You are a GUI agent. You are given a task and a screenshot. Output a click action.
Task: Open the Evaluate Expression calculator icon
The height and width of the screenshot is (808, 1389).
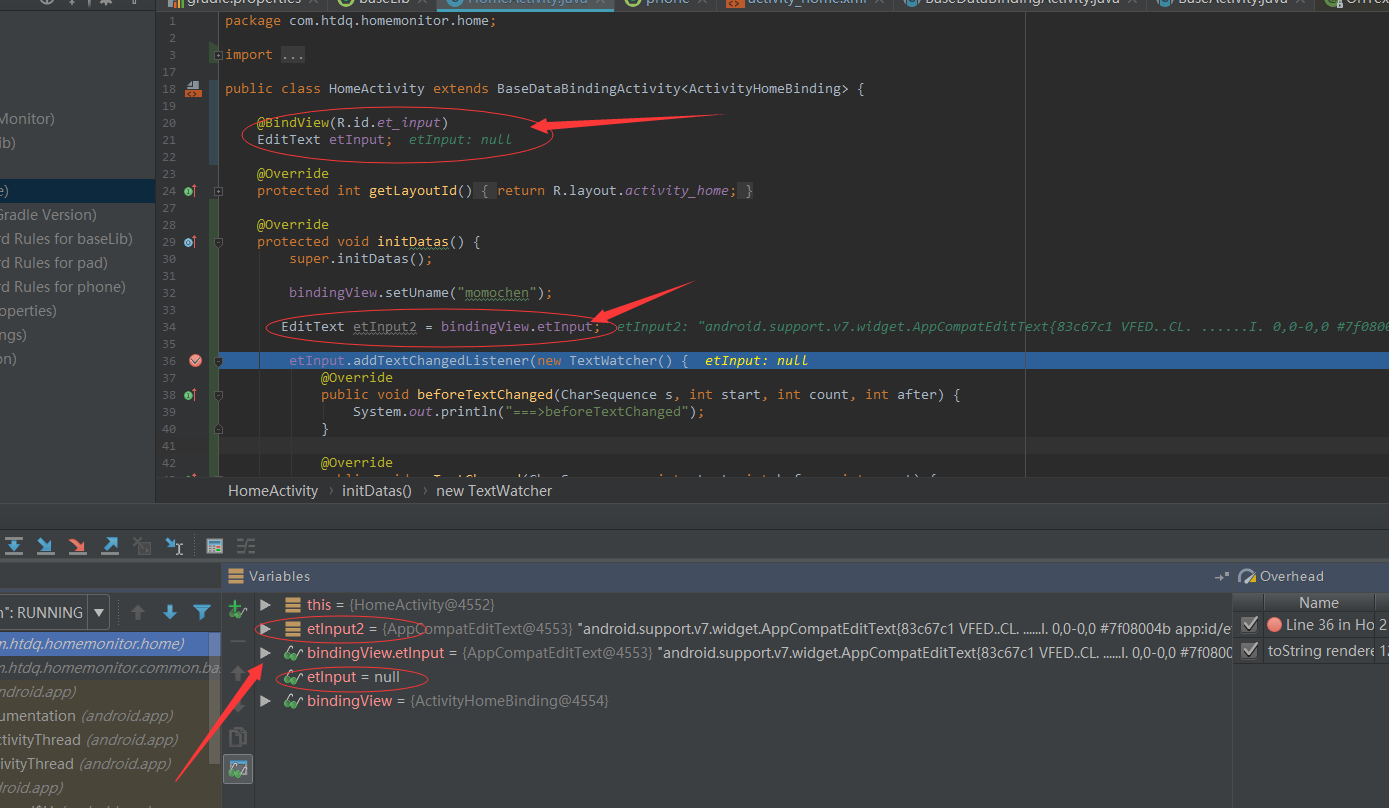[214, 545]
